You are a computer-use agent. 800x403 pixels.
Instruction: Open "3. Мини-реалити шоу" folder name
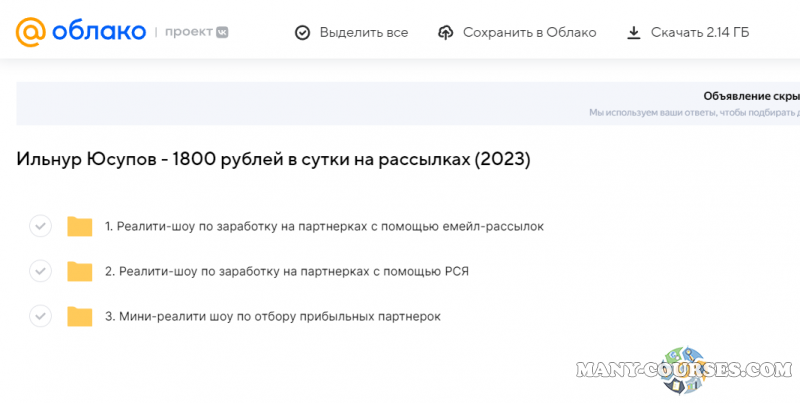pos(272,316)
